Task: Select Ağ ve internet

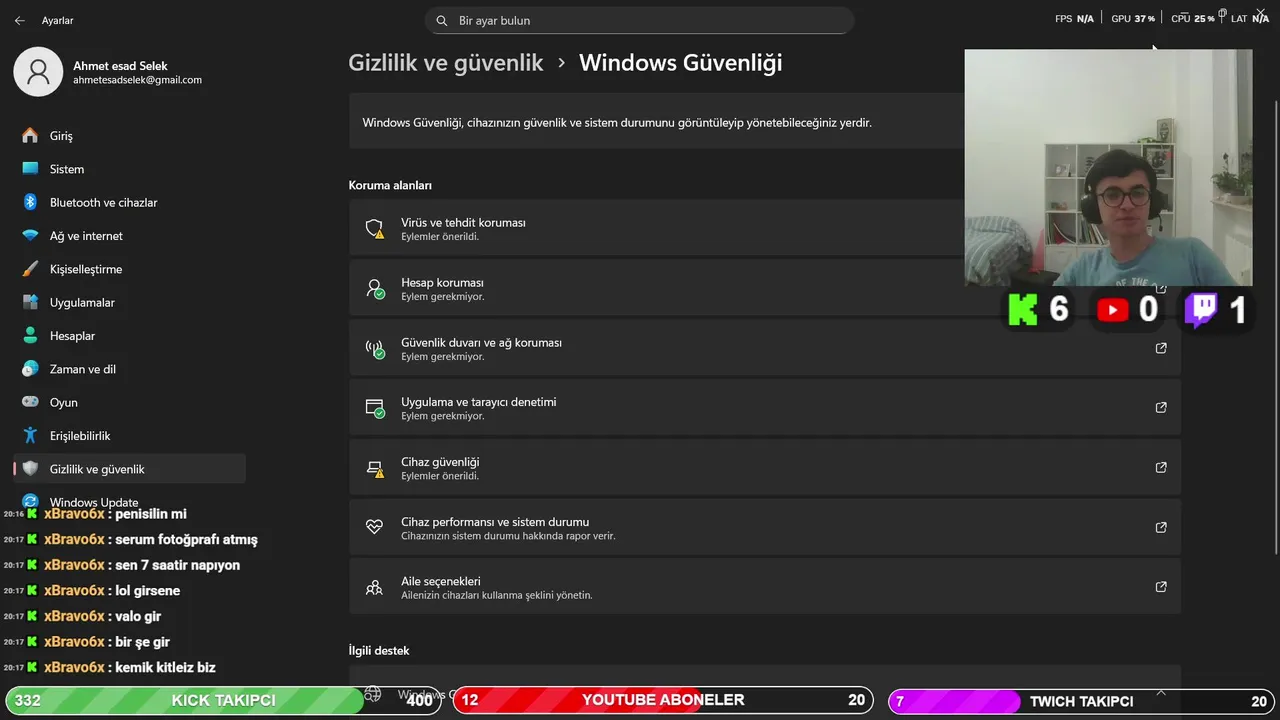Action: [x=129, y=235]
